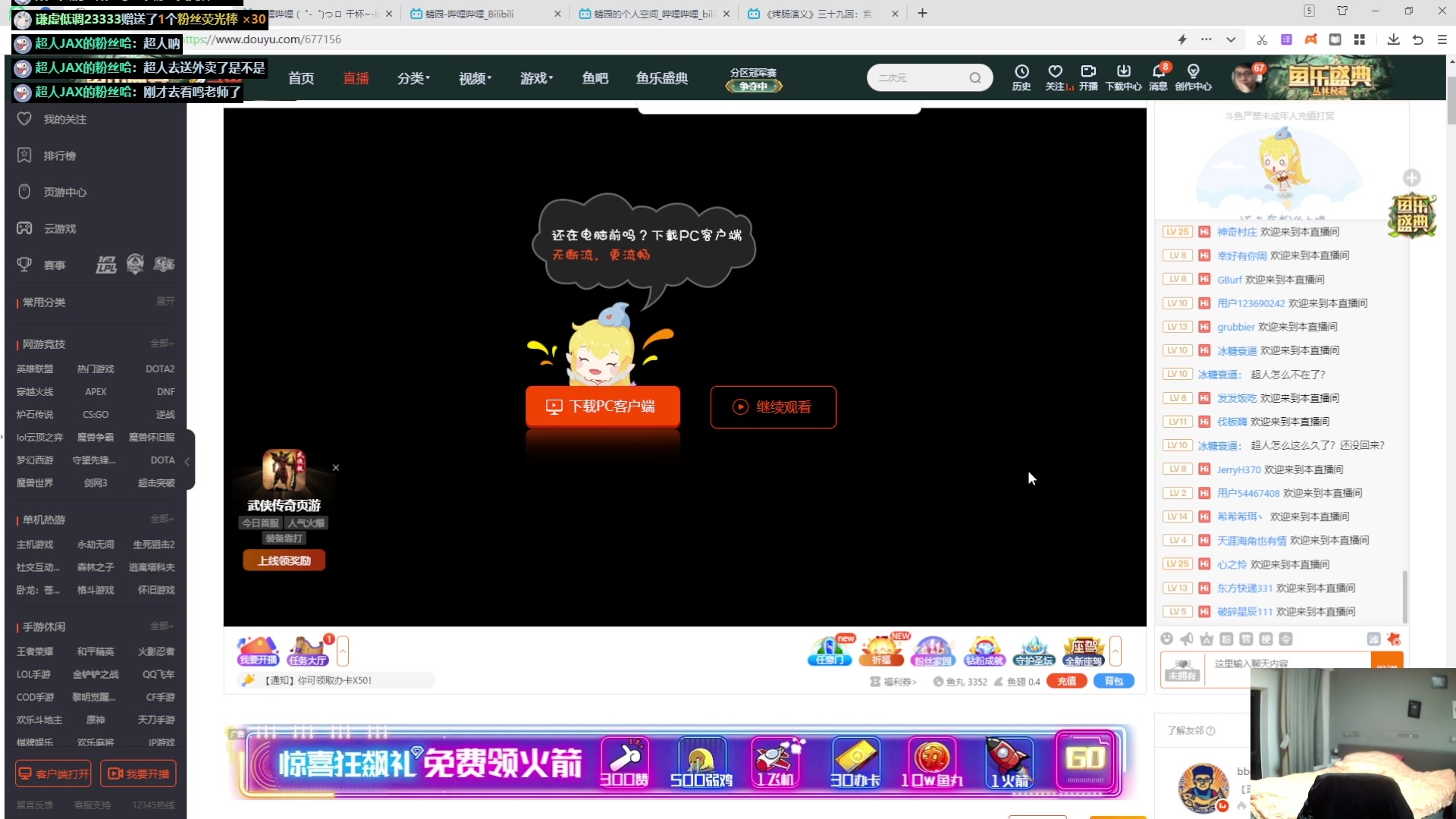1456x819 pixels.
Task: Open 鱼吧 in the navigation bar
Action: pyautogui.click(x=595, y=78)
